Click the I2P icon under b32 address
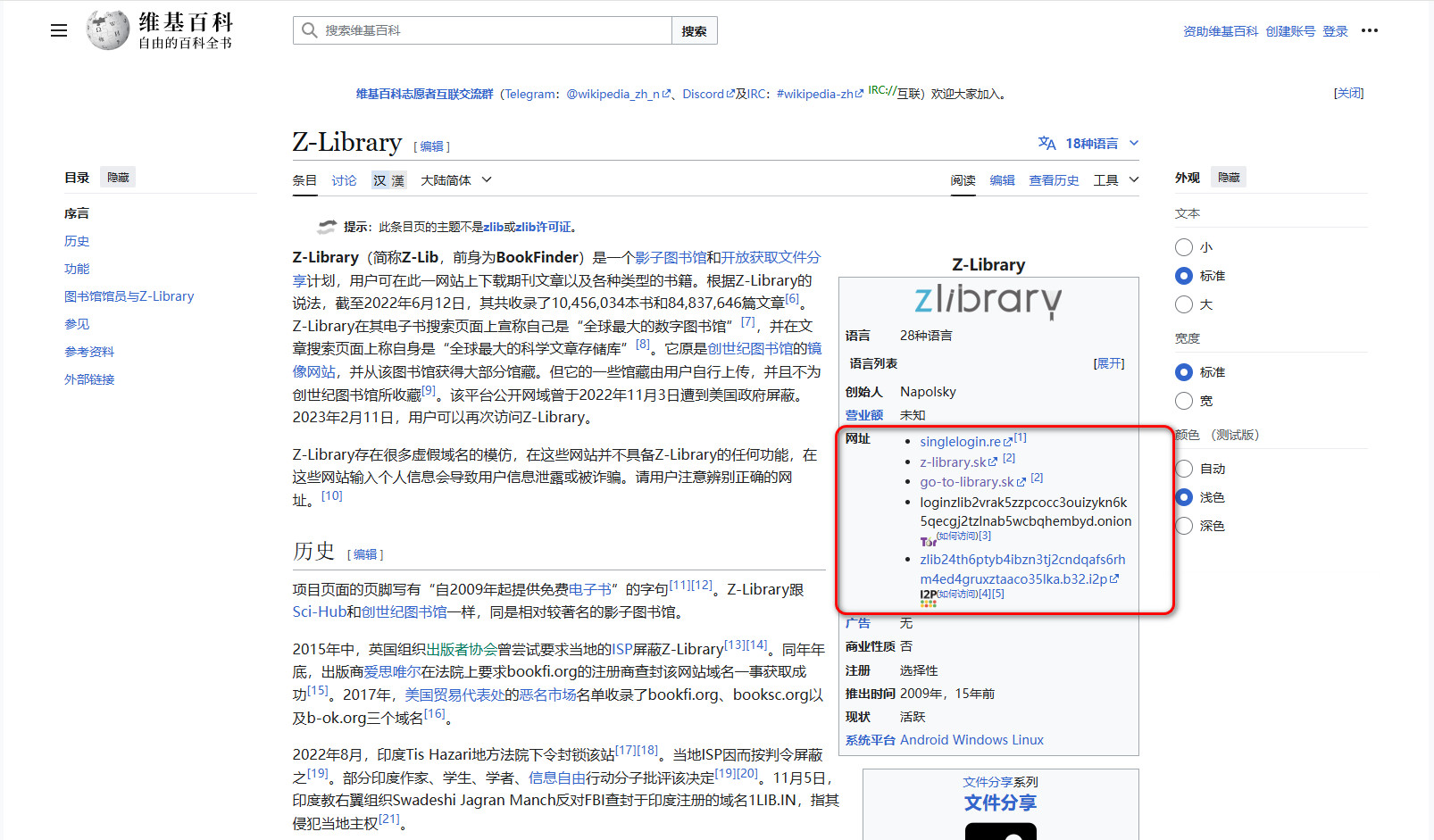This screenshot has height=840, width=1434. click(929, 598)
